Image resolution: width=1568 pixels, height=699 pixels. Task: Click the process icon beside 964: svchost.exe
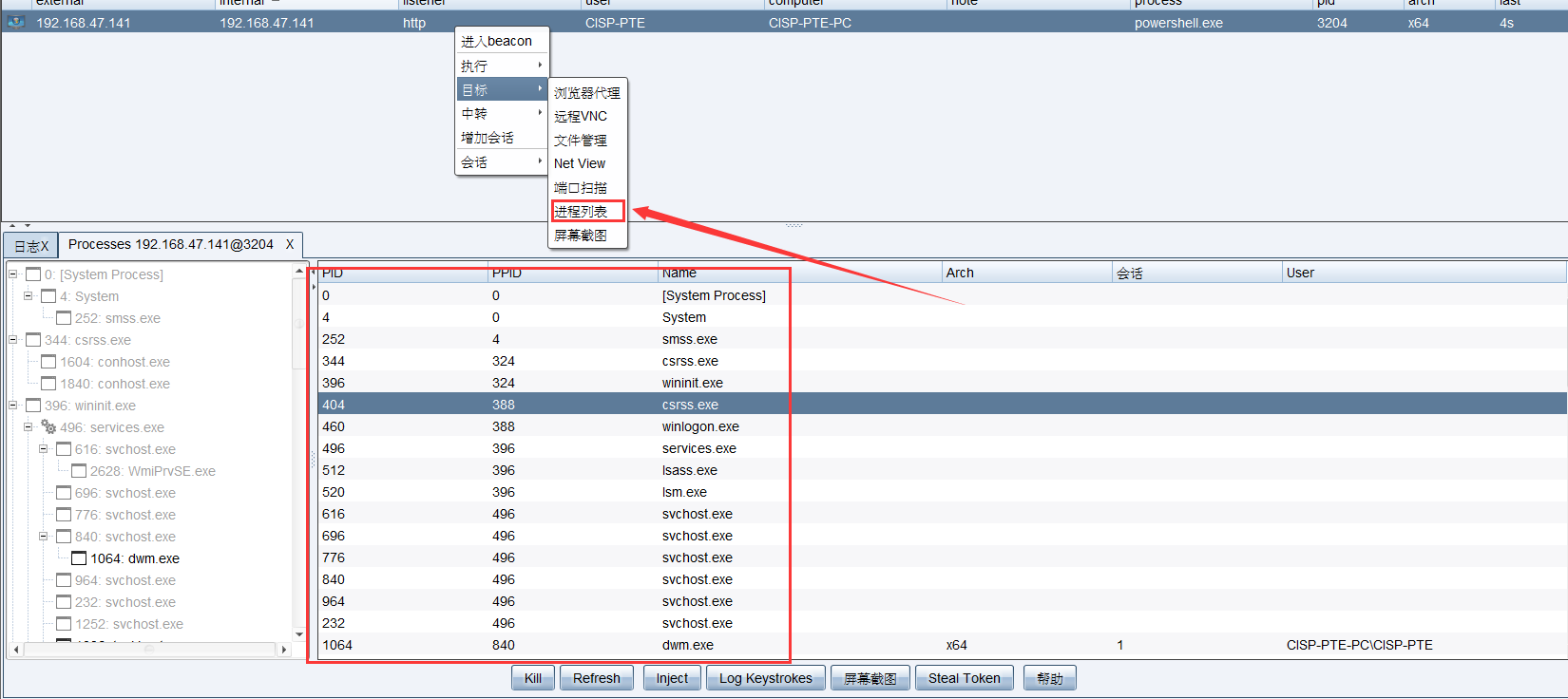tap(64, 580)
